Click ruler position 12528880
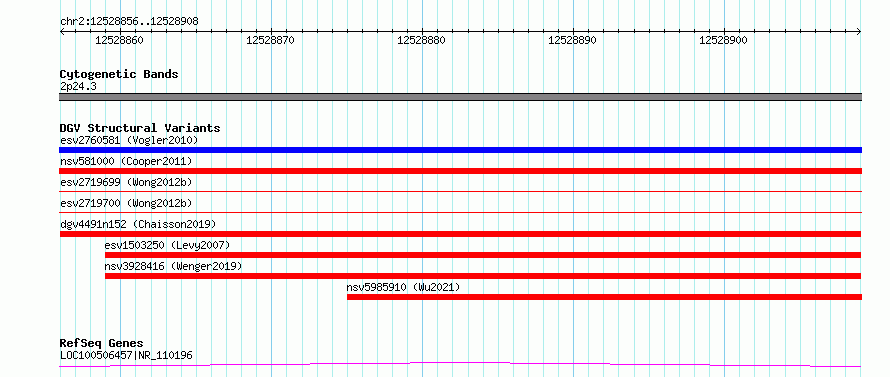The image size is (890, 377). [x=421, y=40]
